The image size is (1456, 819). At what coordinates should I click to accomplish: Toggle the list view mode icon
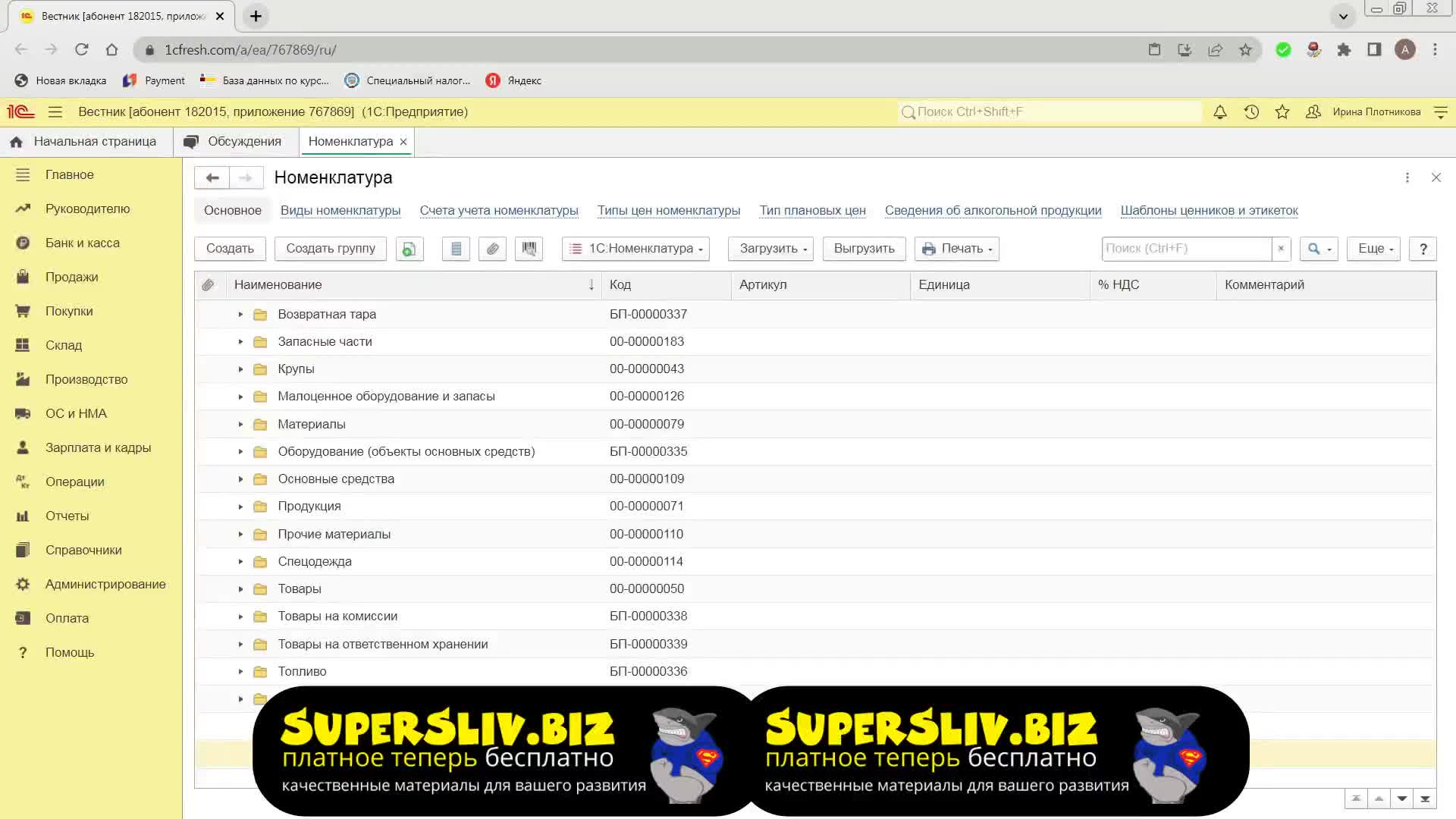(456, 249)
